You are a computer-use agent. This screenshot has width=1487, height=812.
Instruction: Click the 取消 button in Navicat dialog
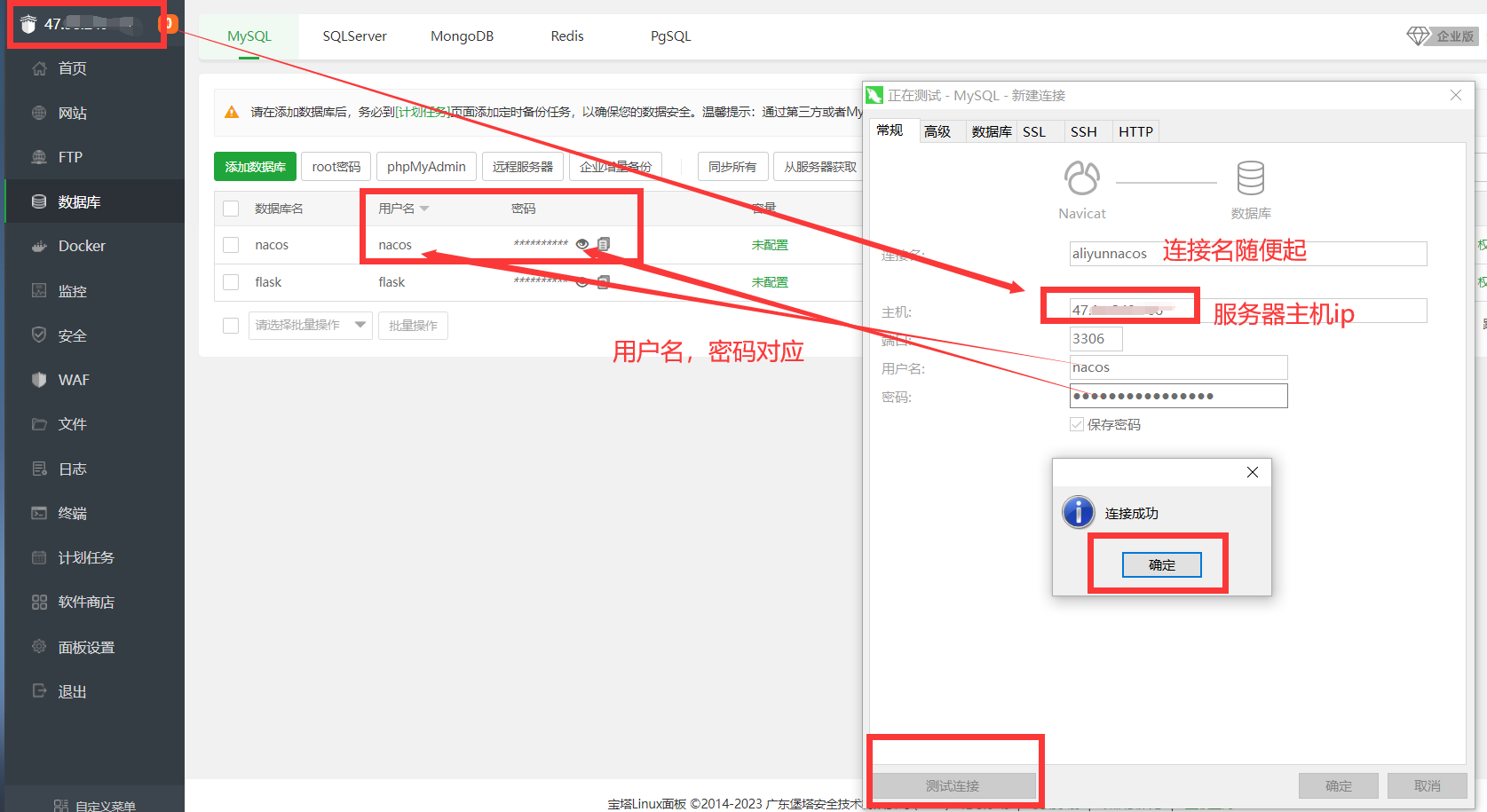pyautogui.click(x=1428, y=785)
